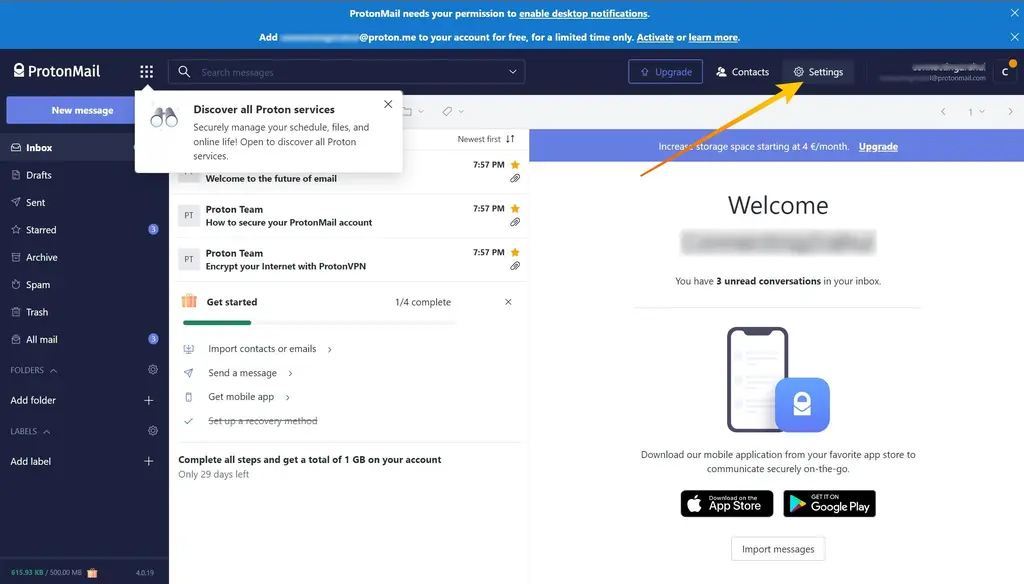Open the Proton apps grid icon
This screenshot has height=584, width=1024.
[x=146, y=72]
